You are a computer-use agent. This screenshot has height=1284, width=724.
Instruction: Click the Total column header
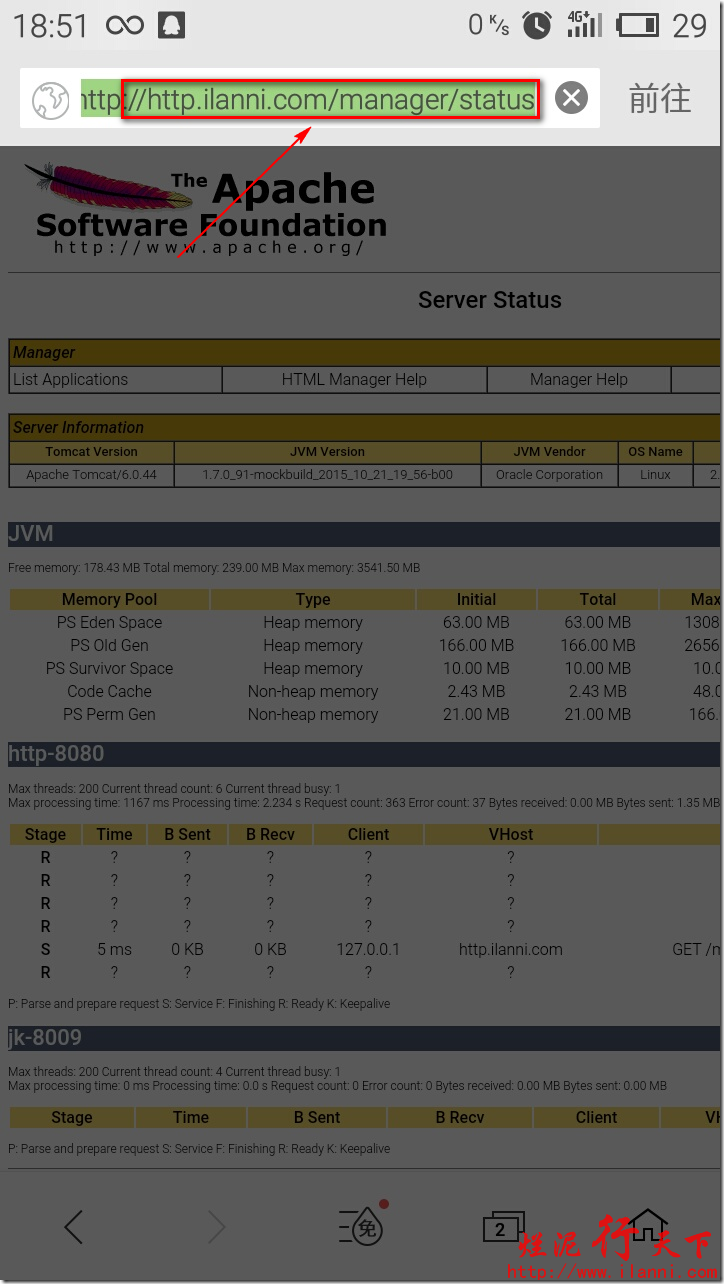pos(598,600)
